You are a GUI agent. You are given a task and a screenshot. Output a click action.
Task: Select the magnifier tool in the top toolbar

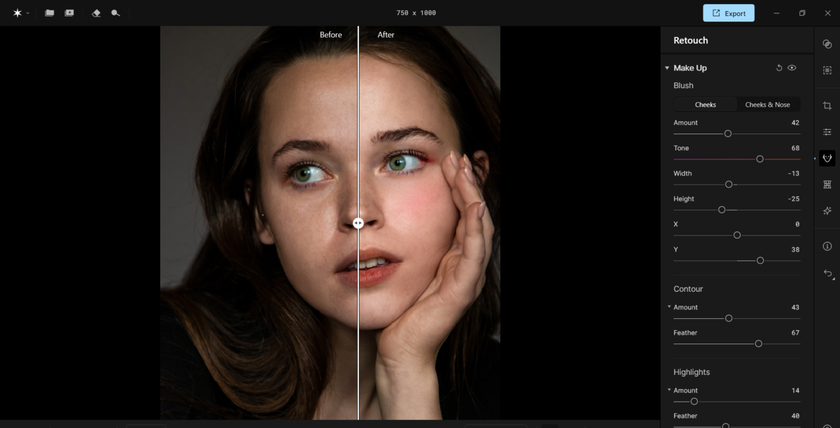click(115, 13)
